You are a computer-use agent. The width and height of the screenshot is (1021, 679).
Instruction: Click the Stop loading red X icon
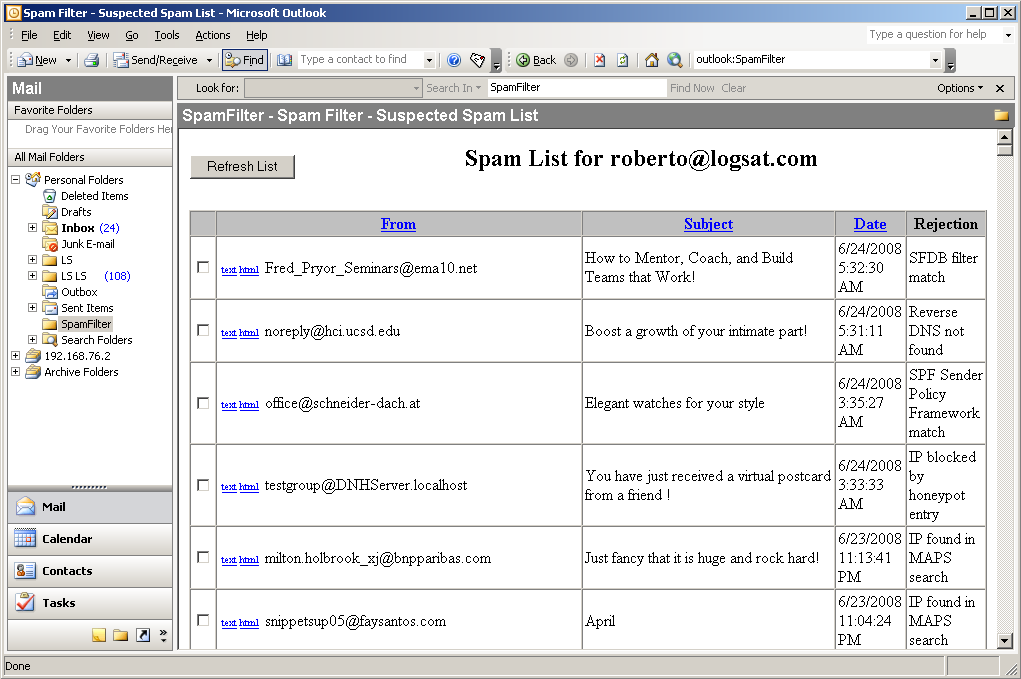pyautogui.click(x=600, y=60)
